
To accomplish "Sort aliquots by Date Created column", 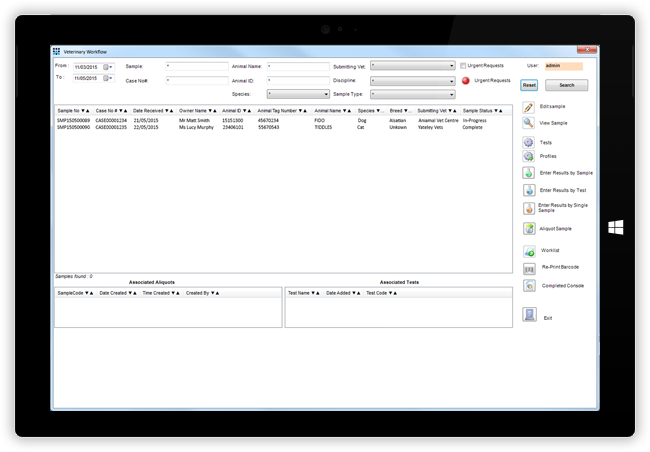I will (118, 293).
